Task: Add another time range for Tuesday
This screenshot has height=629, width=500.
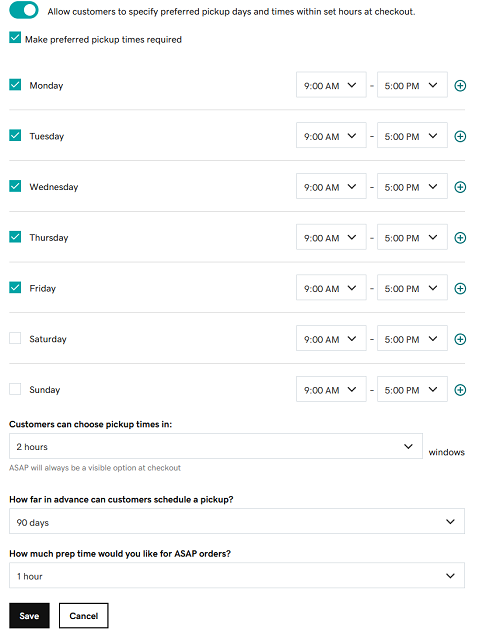Action: click(460, 136)
